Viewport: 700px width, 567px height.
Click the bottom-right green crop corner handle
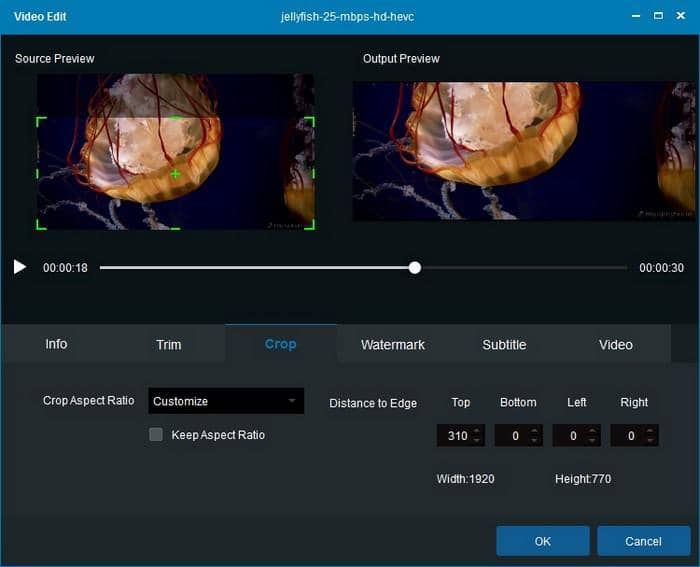[310, 225]
